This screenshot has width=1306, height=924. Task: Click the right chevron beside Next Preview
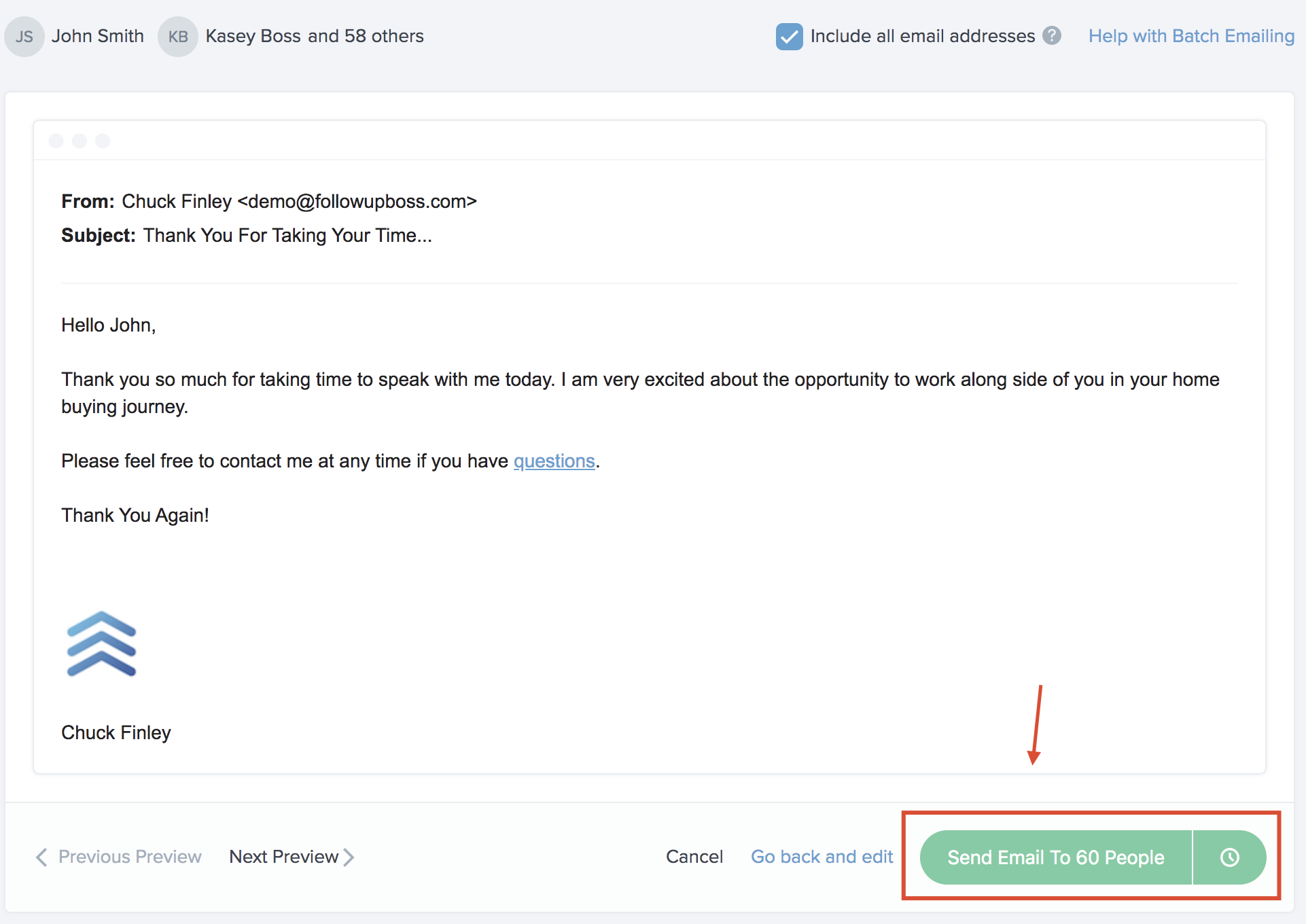click(x=349, y=857)
